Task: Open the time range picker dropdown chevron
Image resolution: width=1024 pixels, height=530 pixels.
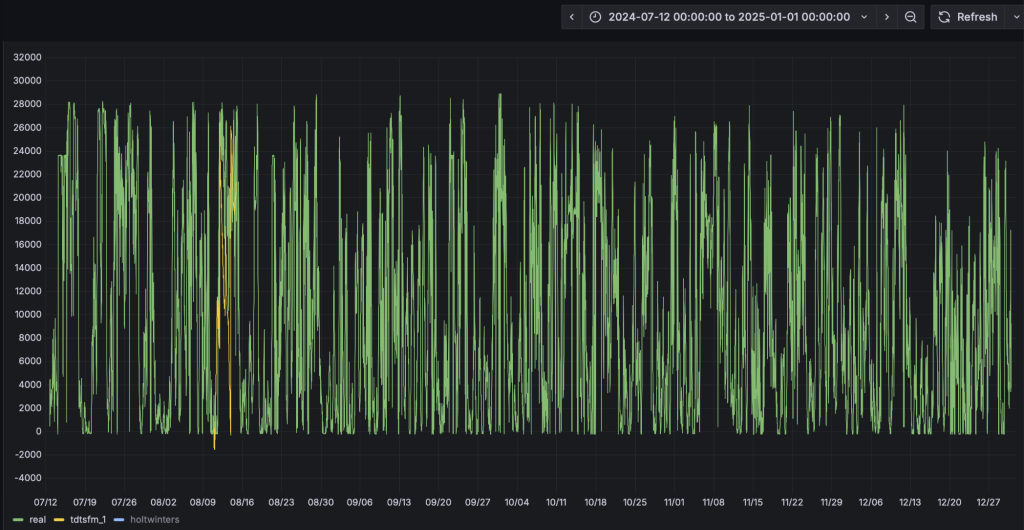Action: pos(864,17)
